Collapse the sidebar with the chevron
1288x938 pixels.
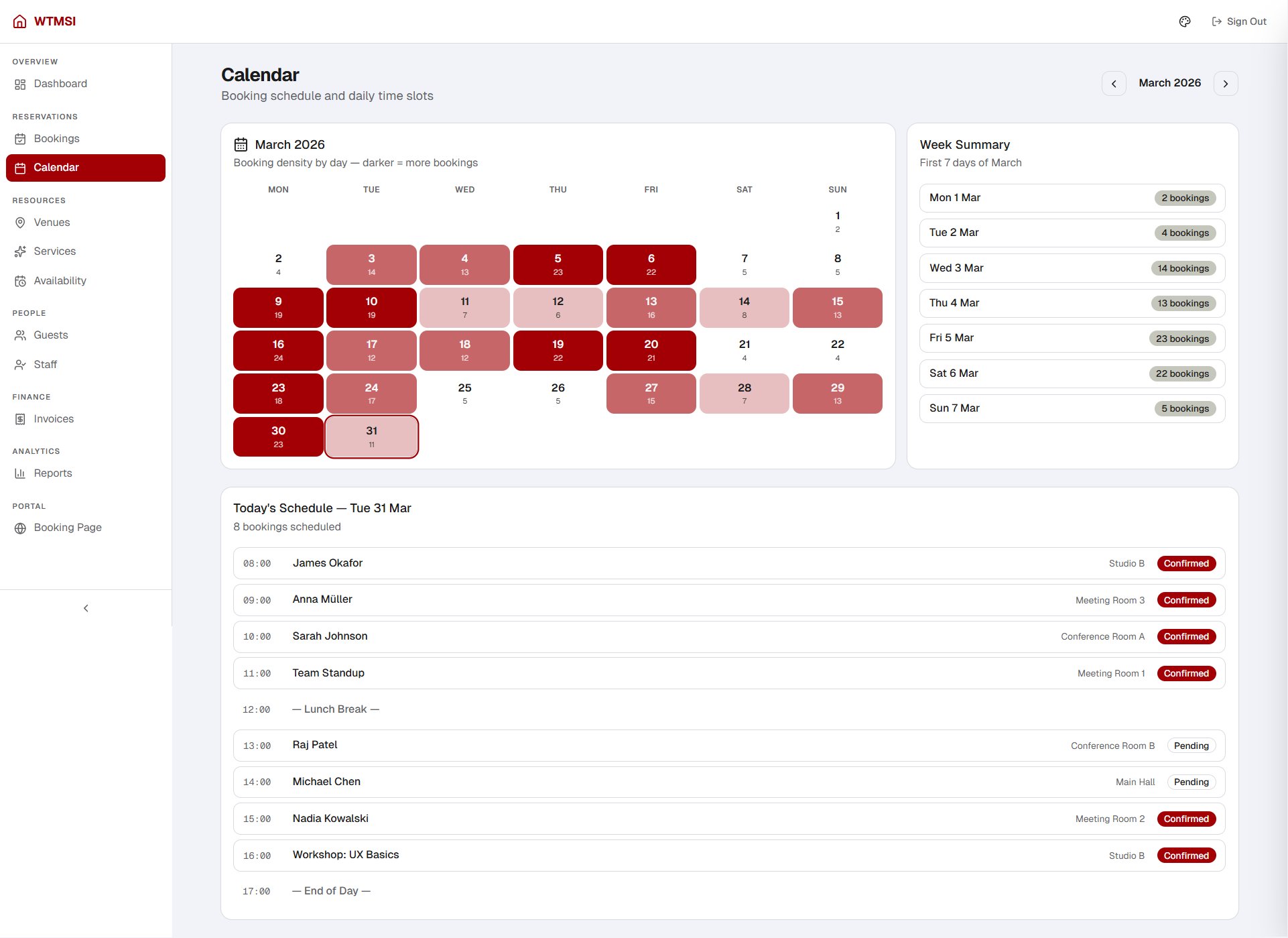(x=86, y=608)
